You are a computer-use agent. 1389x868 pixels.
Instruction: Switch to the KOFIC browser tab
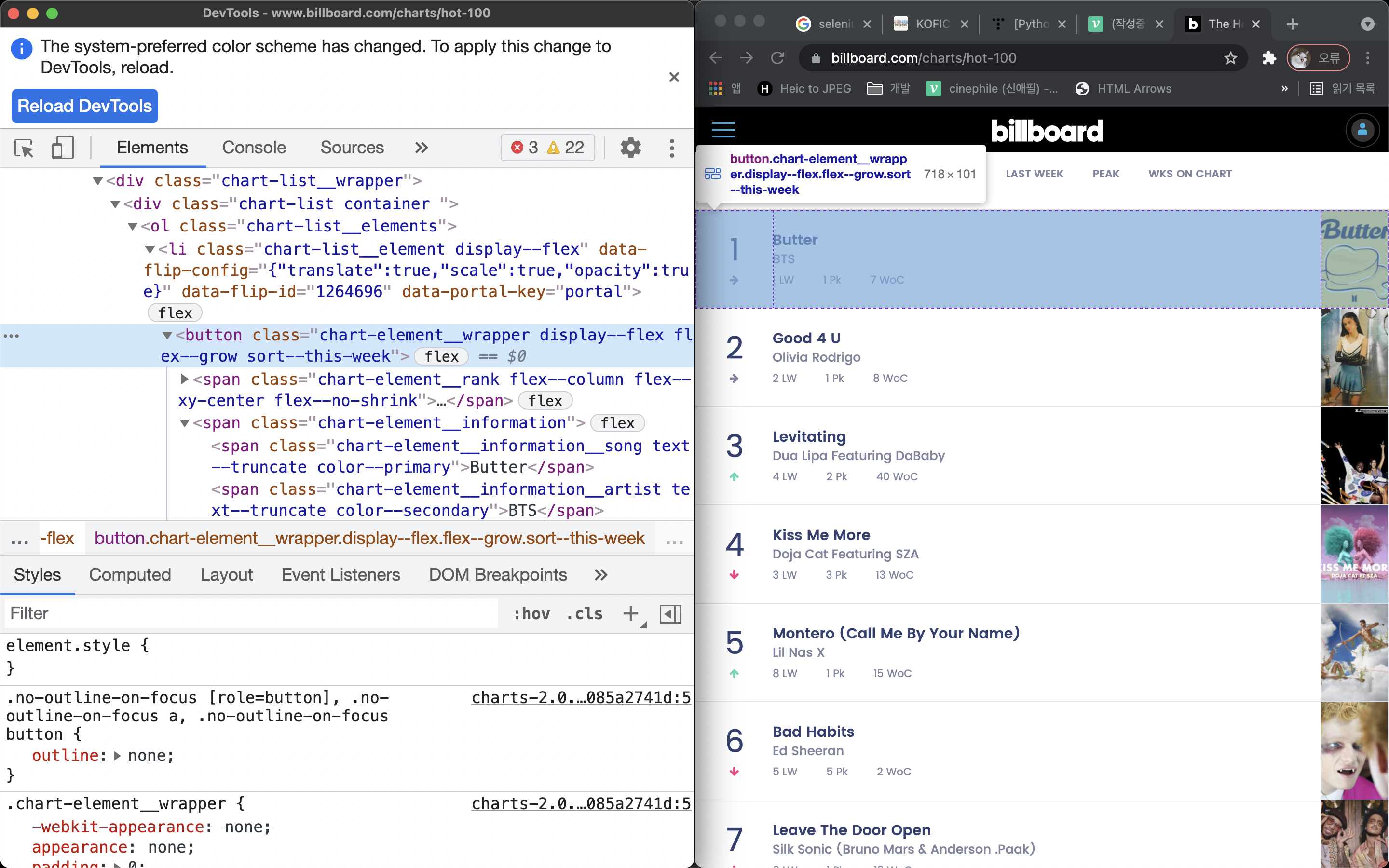(931, 24)
